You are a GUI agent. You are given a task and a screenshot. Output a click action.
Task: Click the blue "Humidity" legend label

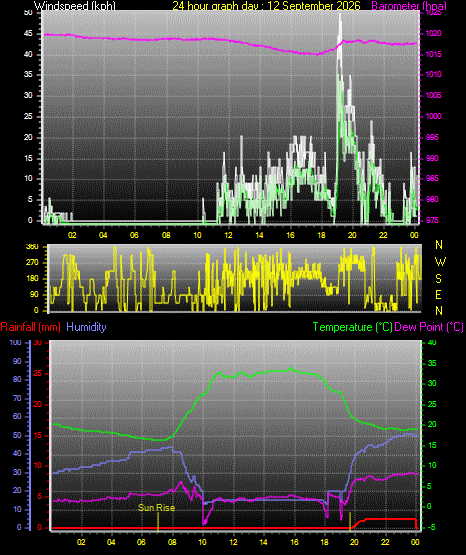point(86,327)
